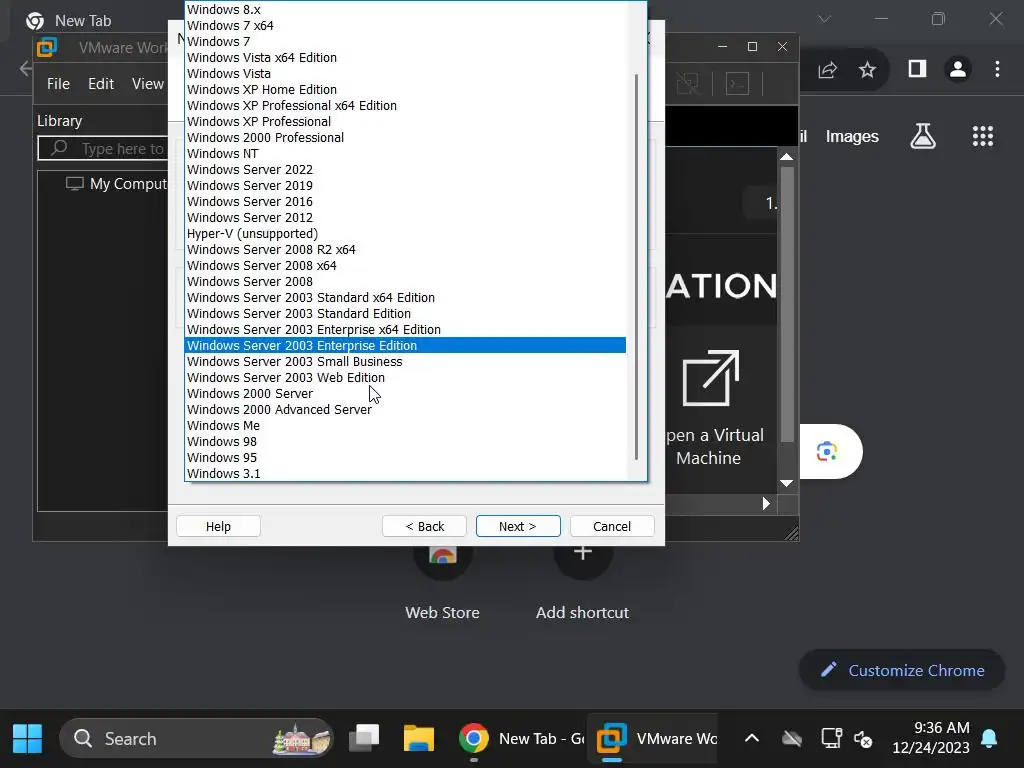
Task: Choose Hyper-V (unsupported)
Action: (x=406, y=233)
